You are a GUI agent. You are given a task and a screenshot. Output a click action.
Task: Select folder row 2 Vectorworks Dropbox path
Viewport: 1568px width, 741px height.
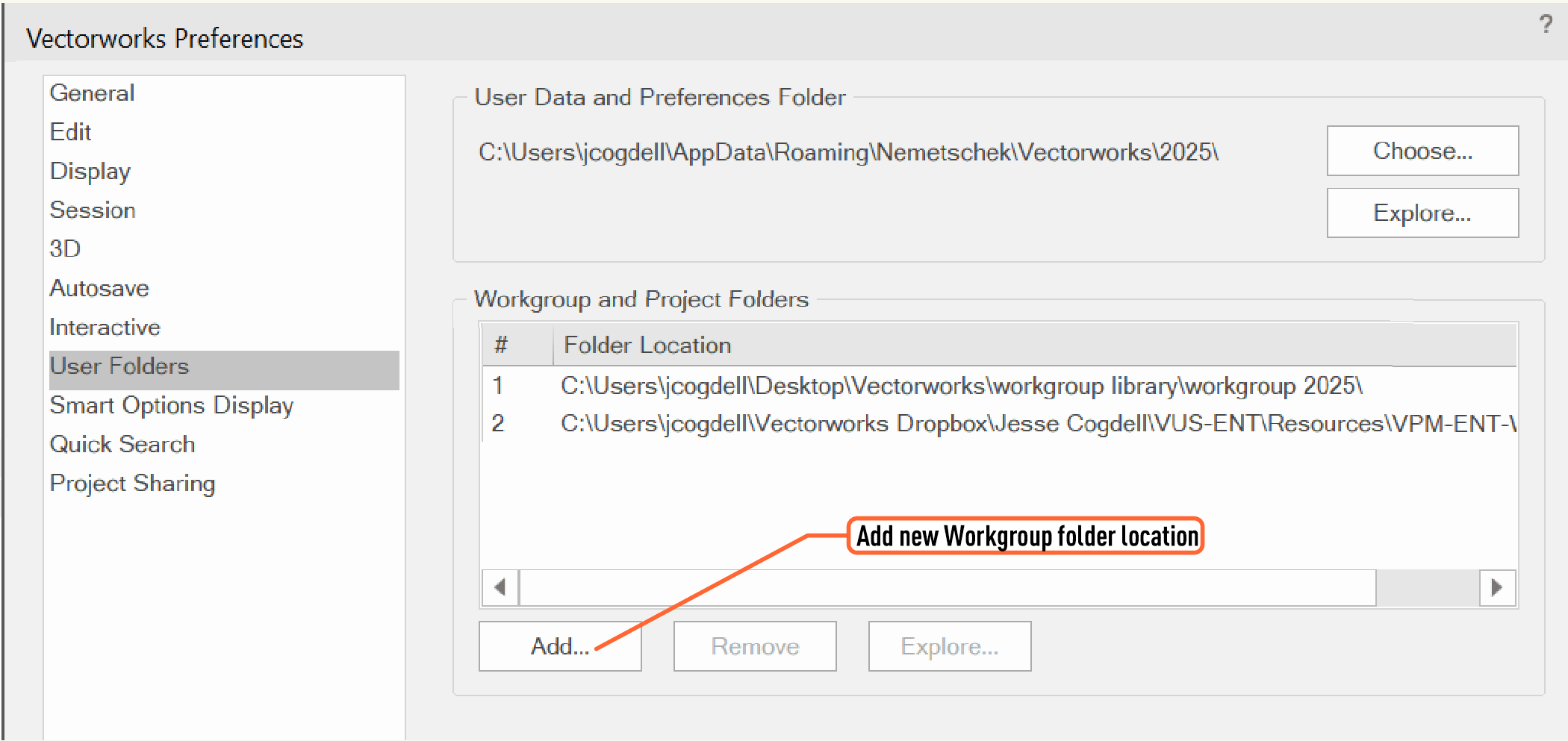point(999,423)
